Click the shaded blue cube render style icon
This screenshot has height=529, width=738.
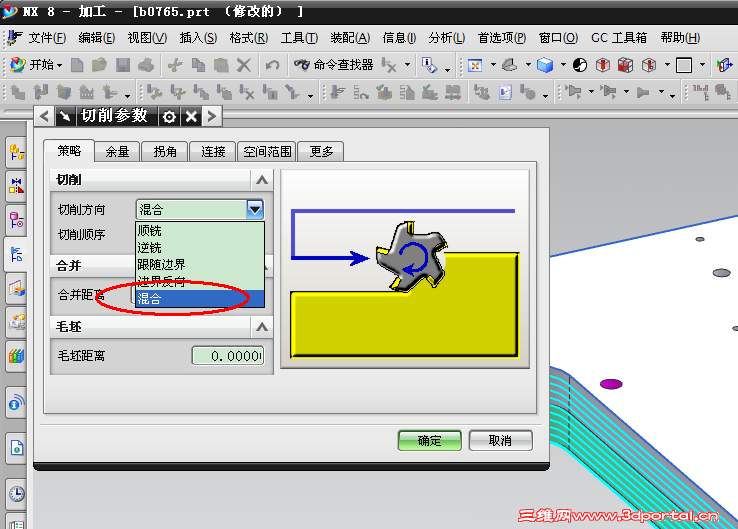(545, 65)
